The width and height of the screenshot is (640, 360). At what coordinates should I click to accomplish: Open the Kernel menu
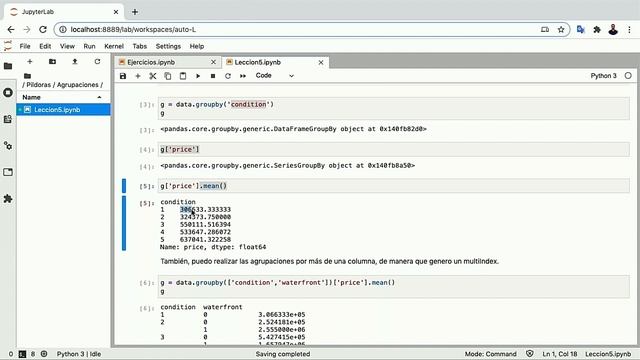coord(114,46)
